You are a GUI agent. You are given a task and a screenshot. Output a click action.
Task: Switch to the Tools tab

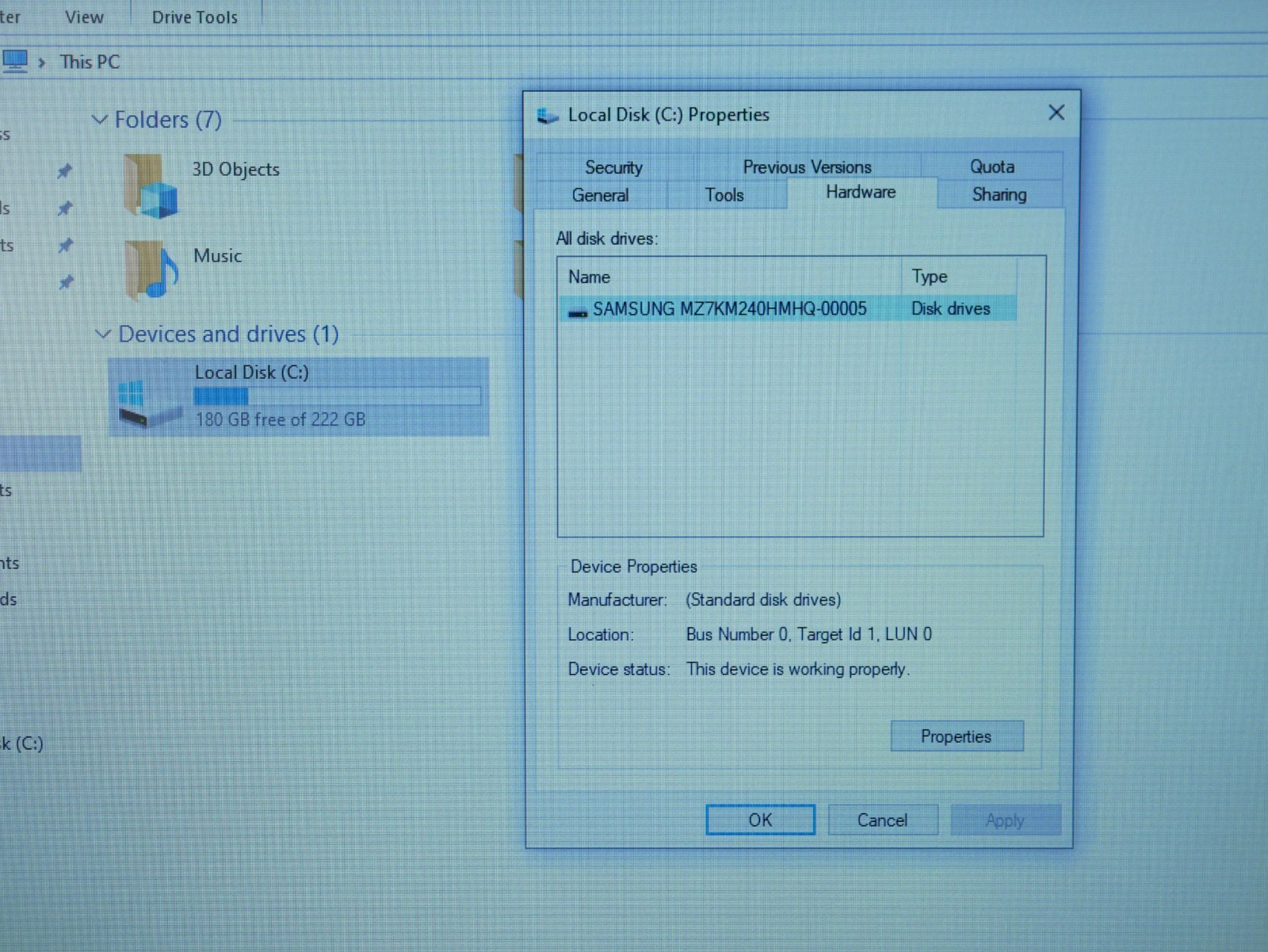click(x=724, y=195)
